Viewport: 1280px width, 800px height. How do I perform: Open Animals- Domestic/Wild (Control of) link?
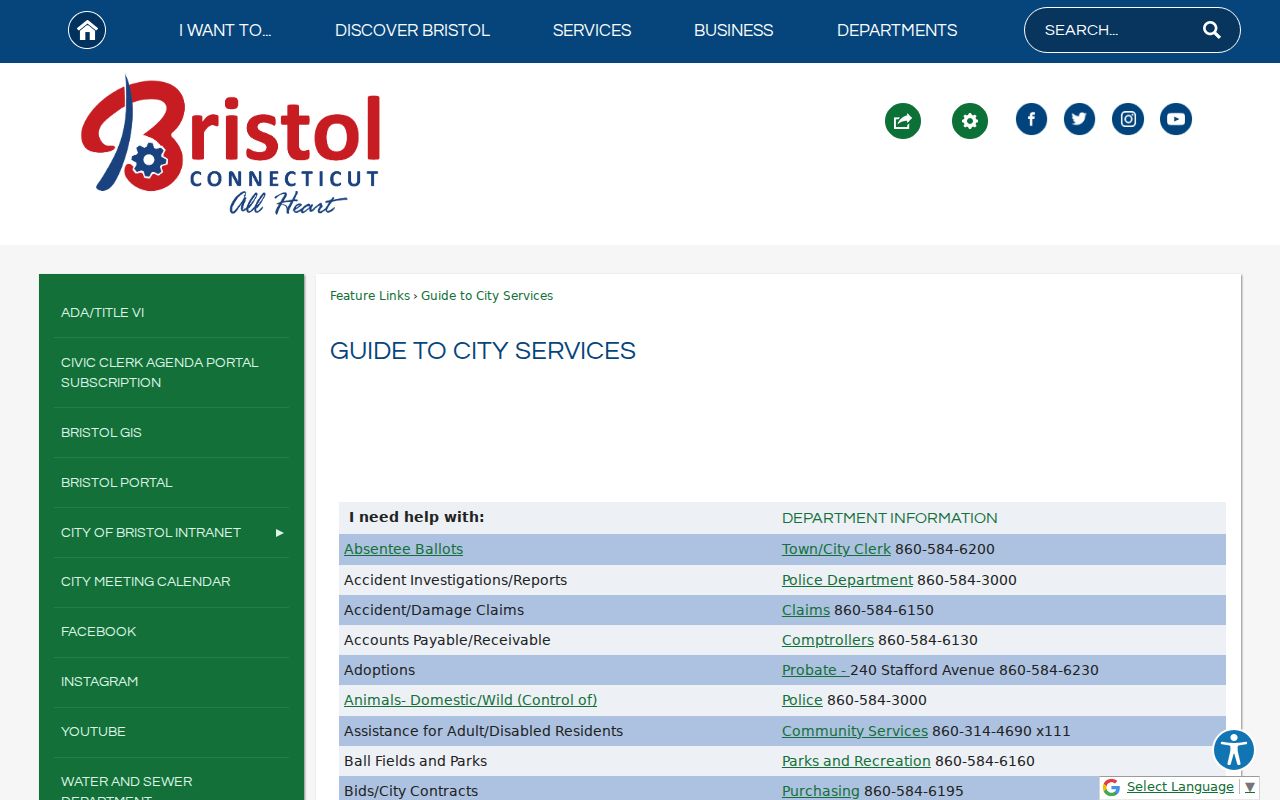[470, 700]
